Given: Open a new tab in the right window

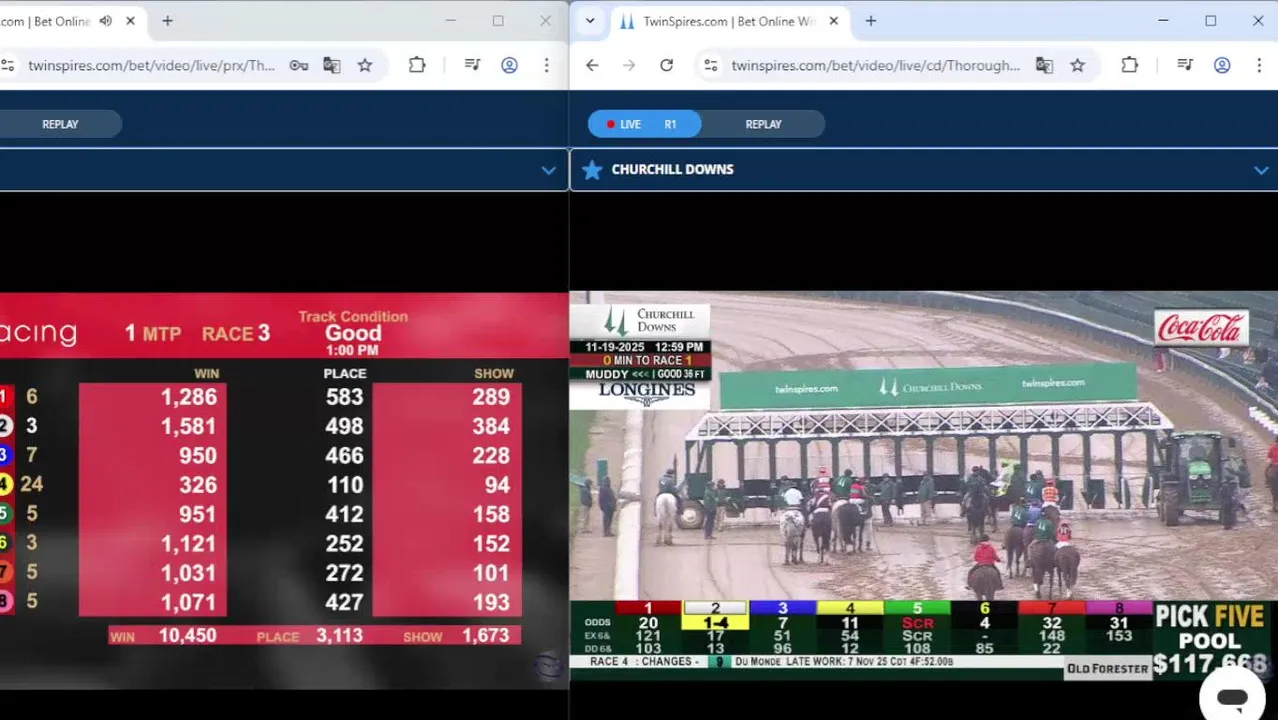Looking at the screenshot, I should pyautogui.click(x=870, y=21).
